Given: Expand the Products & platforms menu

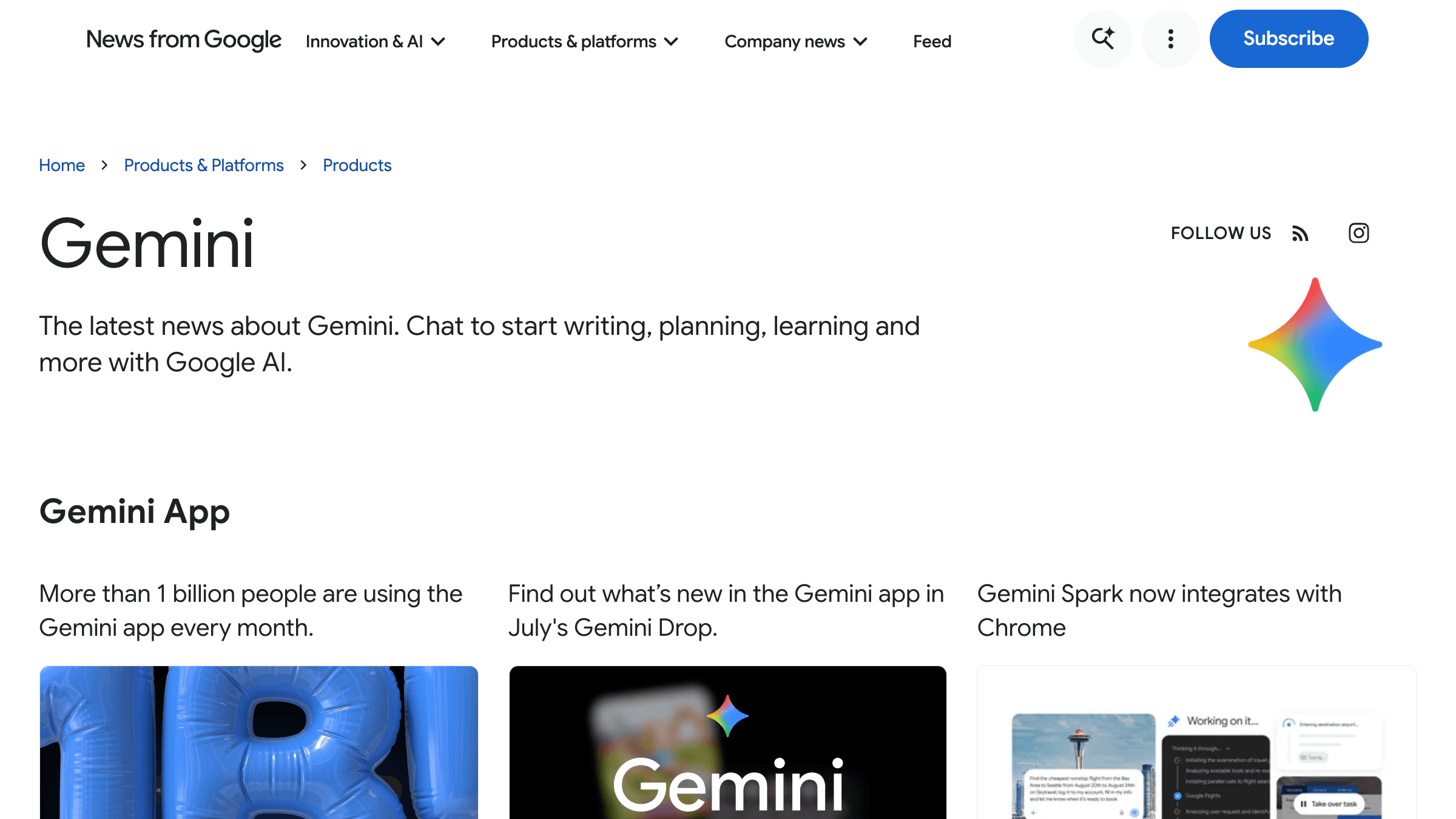Looking at the screenshot, I should tap(585, 41).
